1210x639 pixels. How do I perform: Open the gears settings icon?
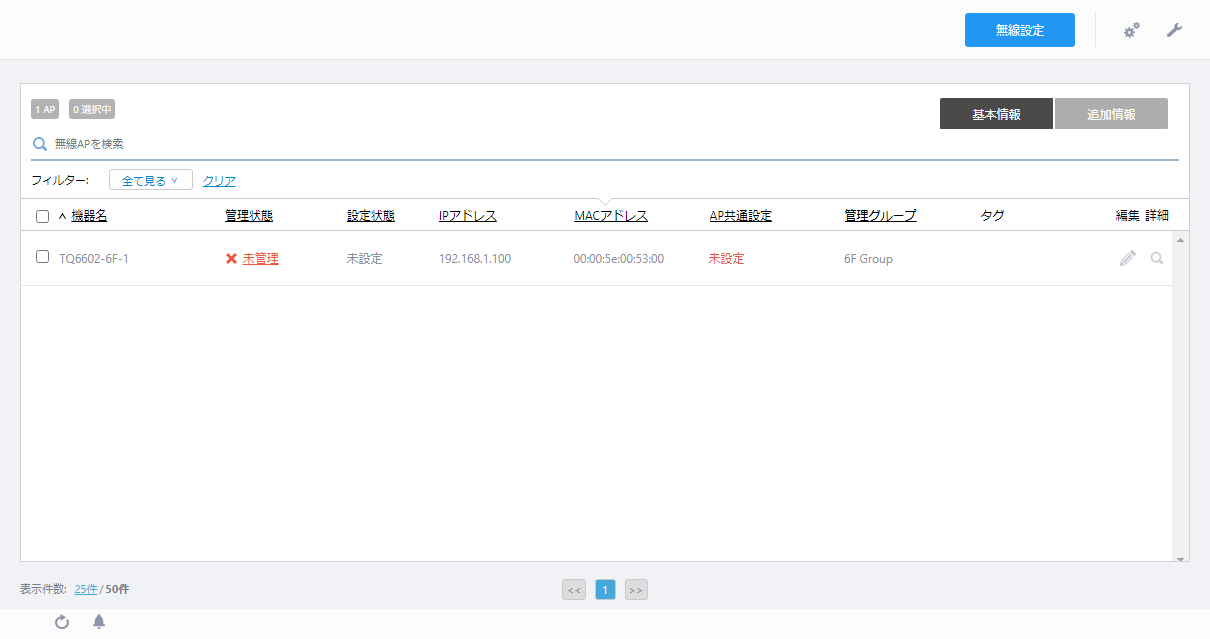(x=1132, y=31)
